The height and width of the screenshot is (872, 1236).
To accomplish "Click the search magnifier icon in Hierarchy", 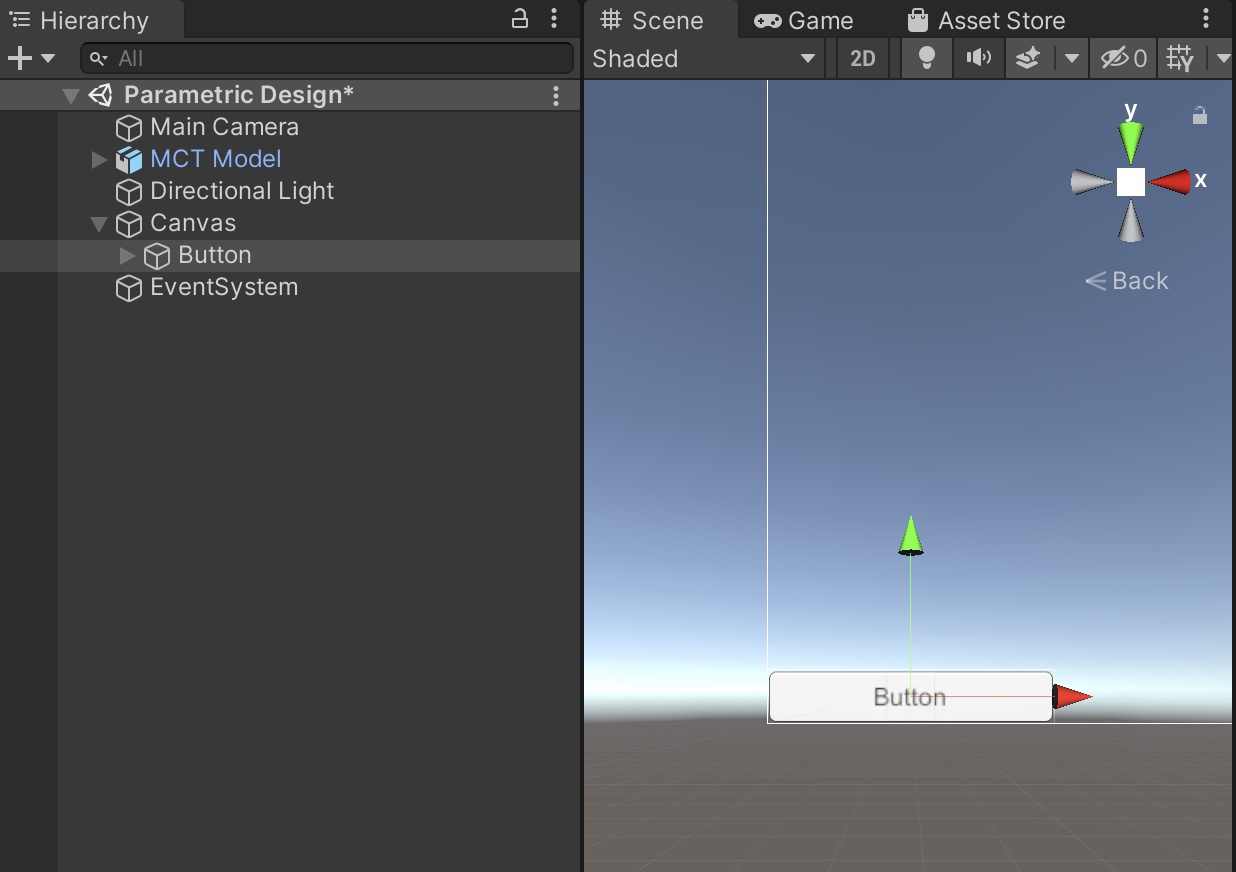I will (98, 59).
